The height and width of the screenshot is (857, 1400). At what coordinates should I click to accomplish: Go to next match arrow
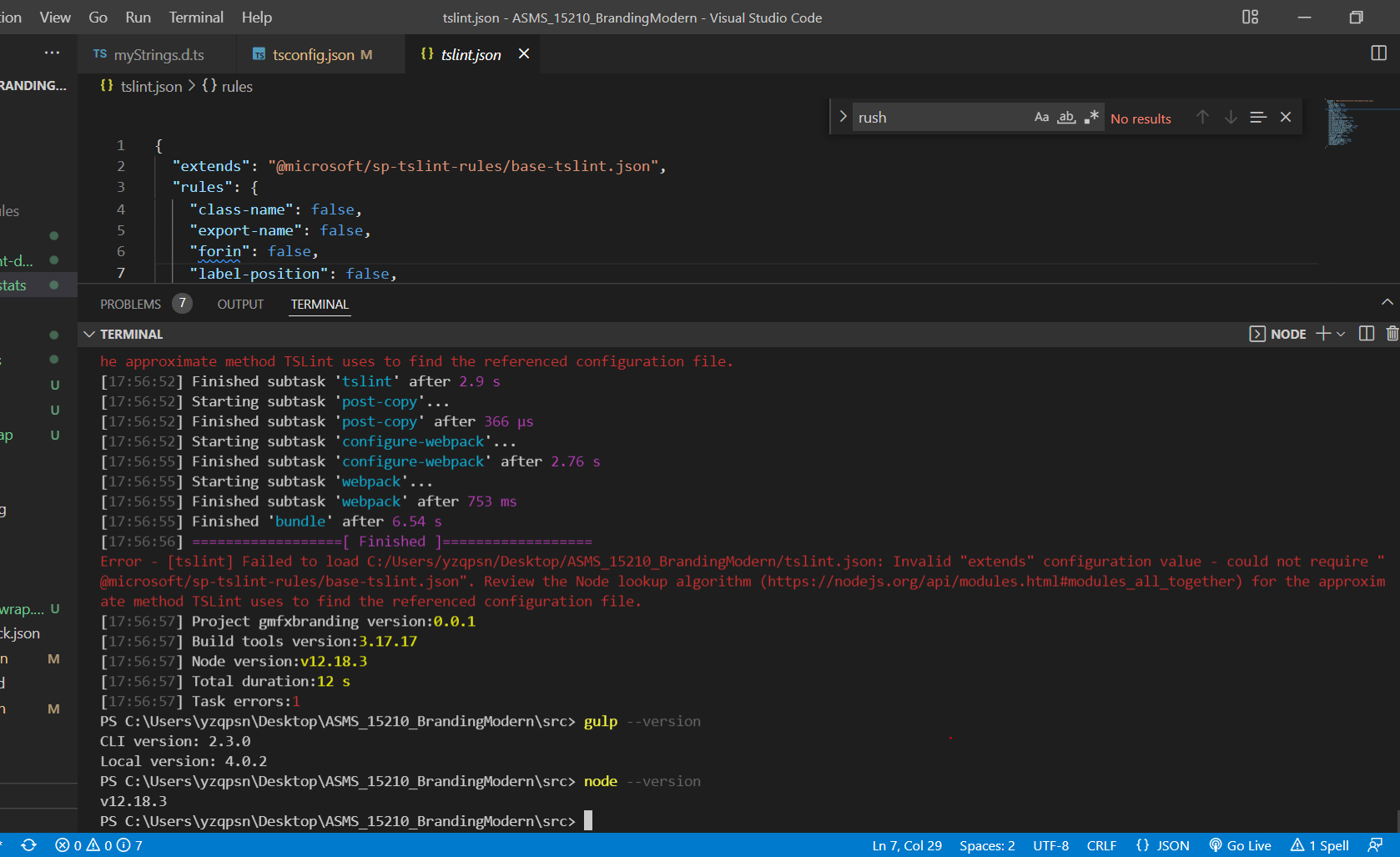pyautogui.click(x=1231, y=117)
